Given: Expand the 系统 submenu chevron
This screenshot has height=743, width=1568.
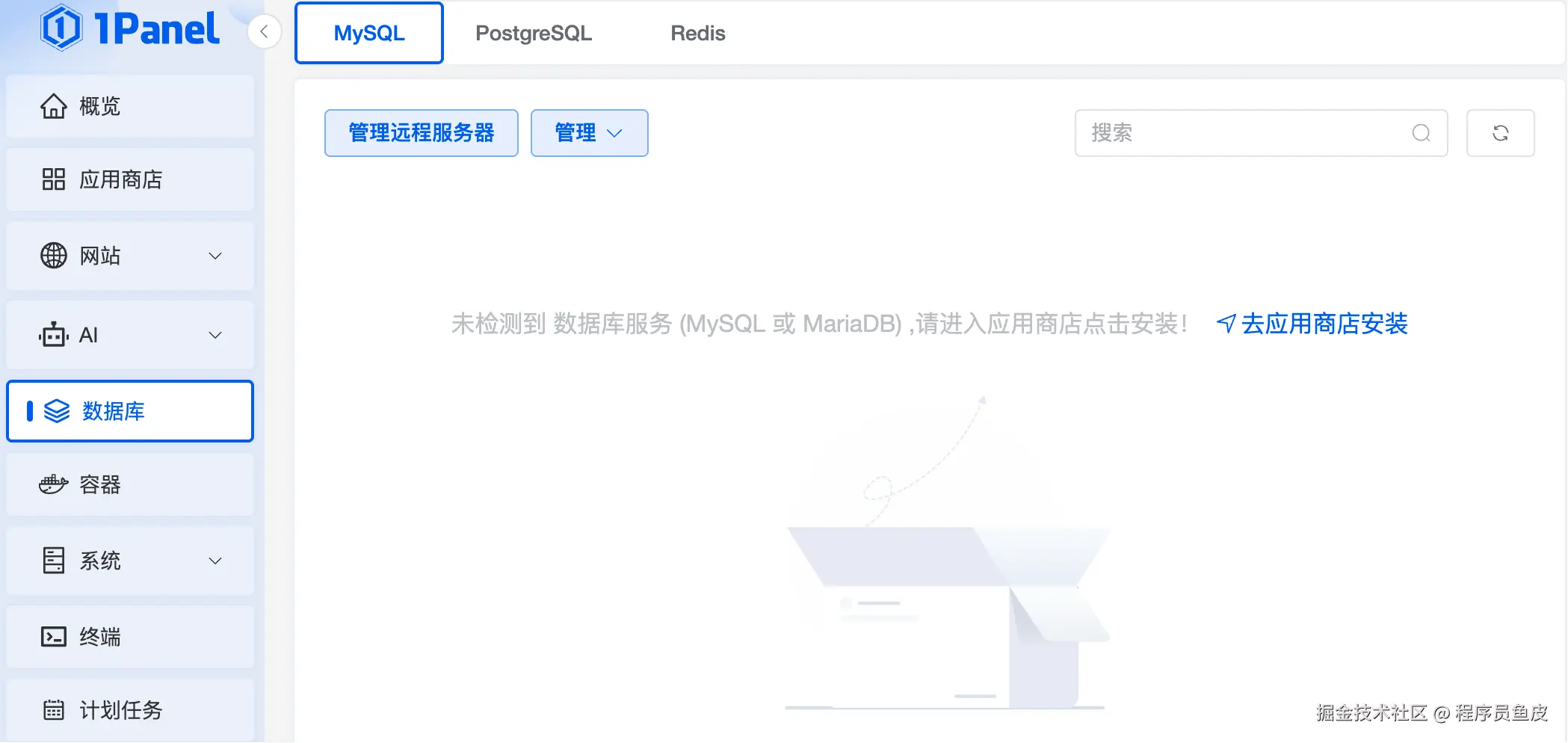Looking at the screenshot, I should (x=215, y=561).
